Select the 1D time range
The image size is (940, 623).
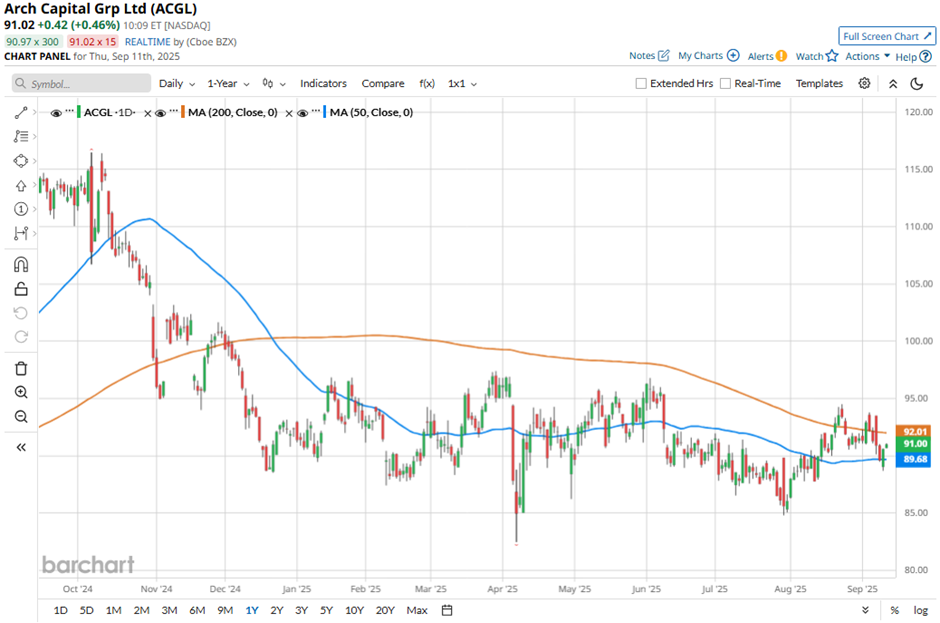coord(61,610)
